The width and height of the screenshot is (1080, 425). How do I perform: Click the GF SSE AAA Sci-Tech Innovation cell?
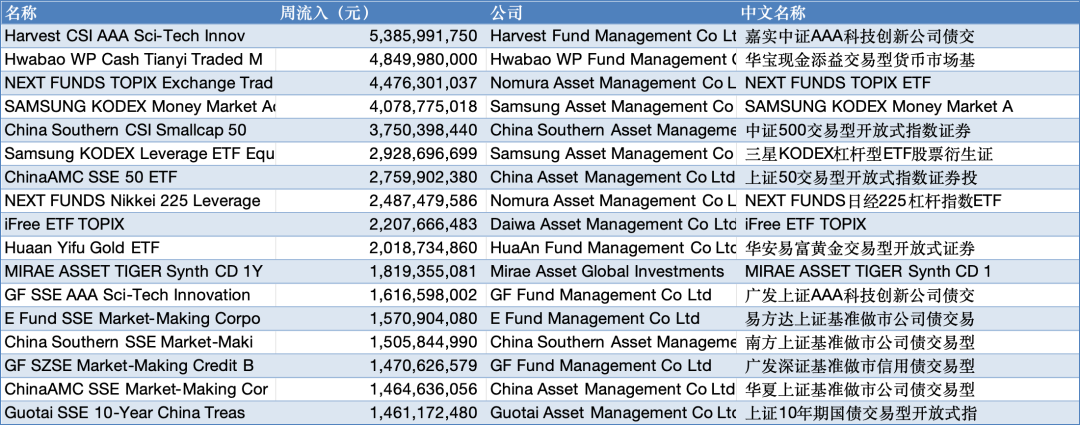(138, 296)
